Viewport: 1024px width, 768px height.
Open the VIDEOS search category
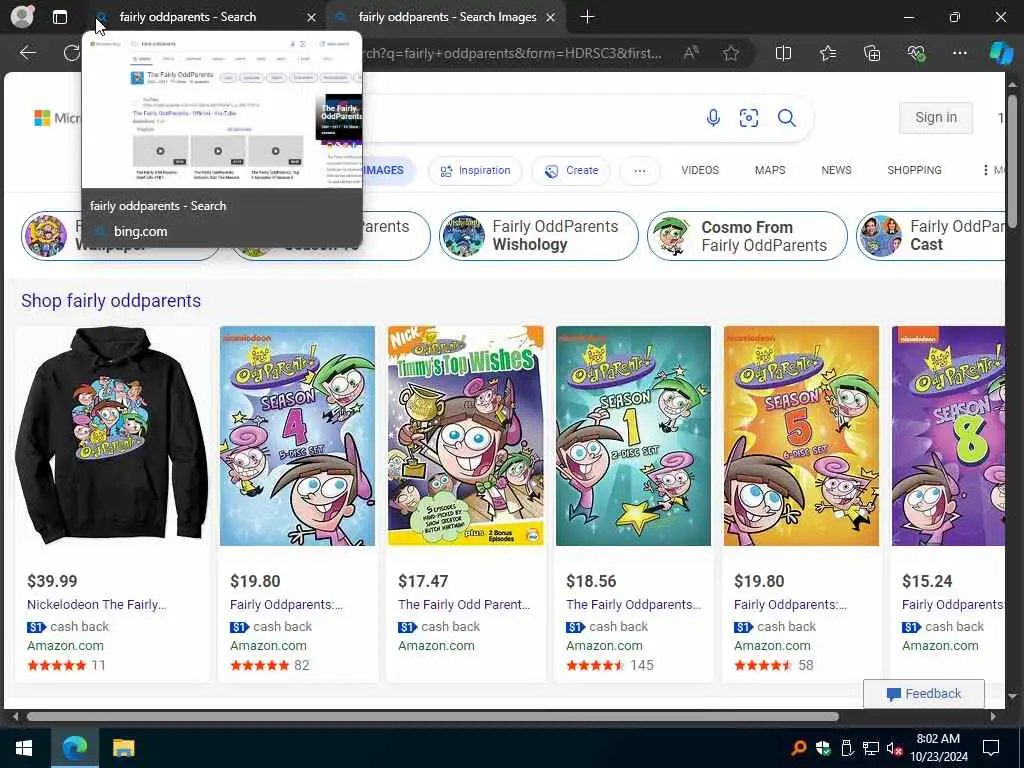point(700,170)
